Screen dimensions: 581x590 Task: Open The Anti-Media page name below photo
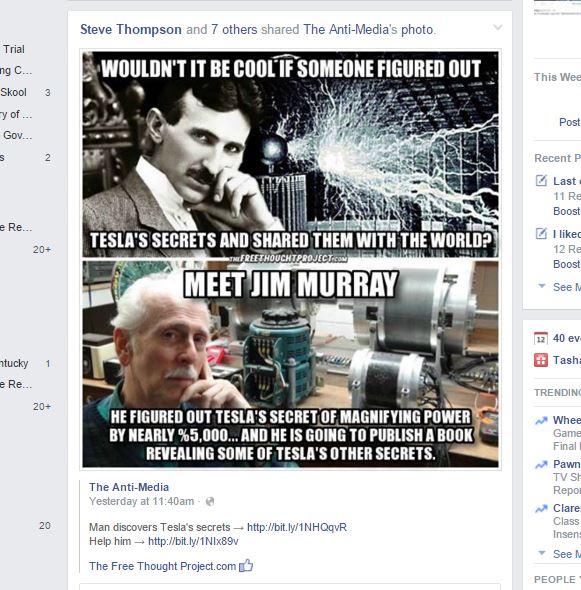pyautogui.click(x=129, y=487)
